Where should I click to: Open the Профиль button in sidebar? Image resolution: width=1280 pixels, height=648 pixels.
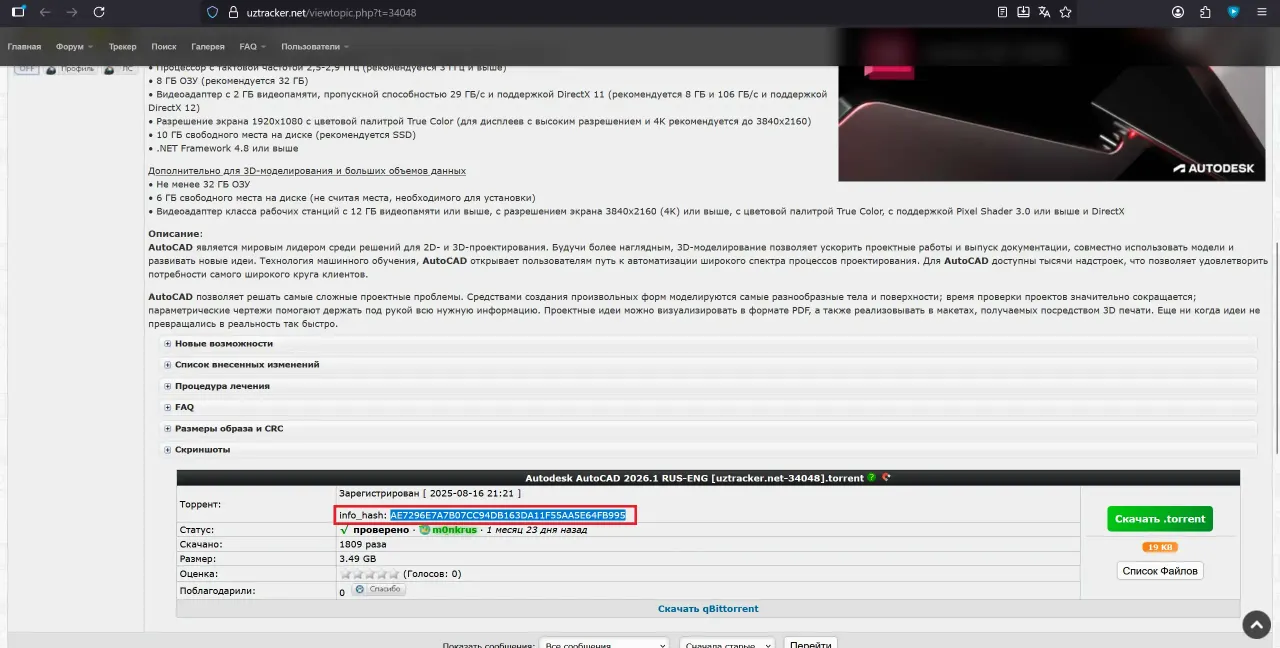(x=71, y=68)
